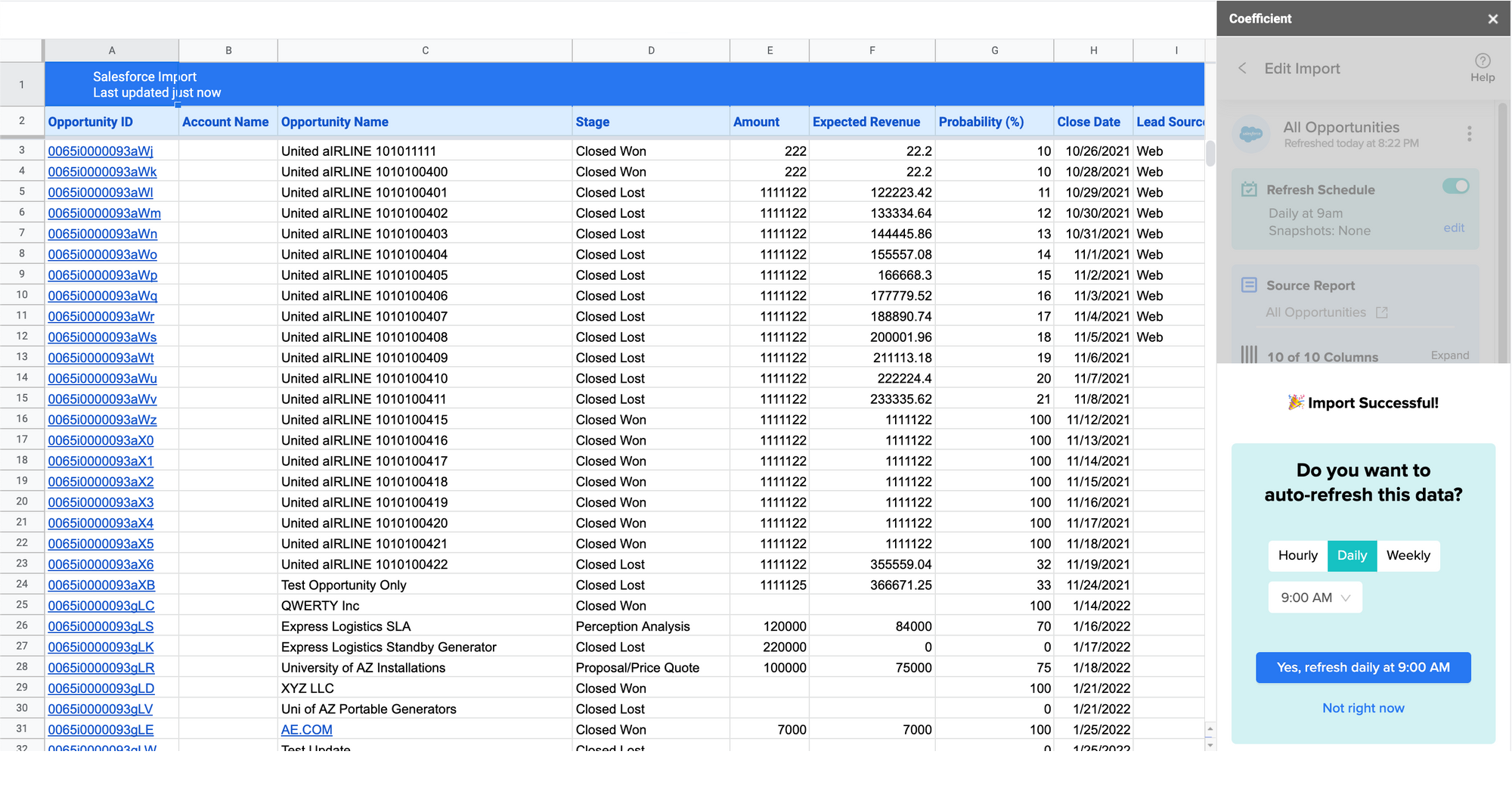Click the Salesforce source icon beside All Opportunities
This screenshot has width=1512, height=804.
click(1252, 133)
